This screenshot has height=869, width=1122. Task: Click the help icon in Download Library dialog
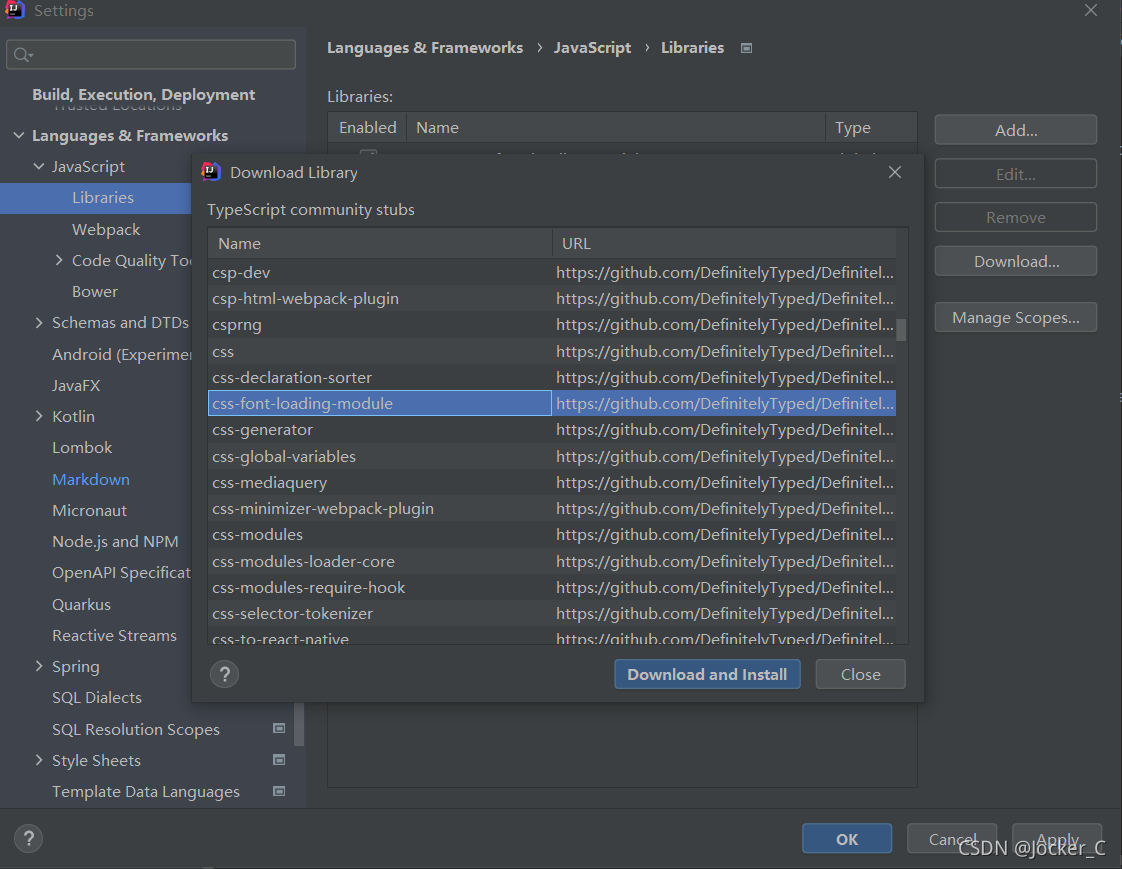(x=225, y=674)
